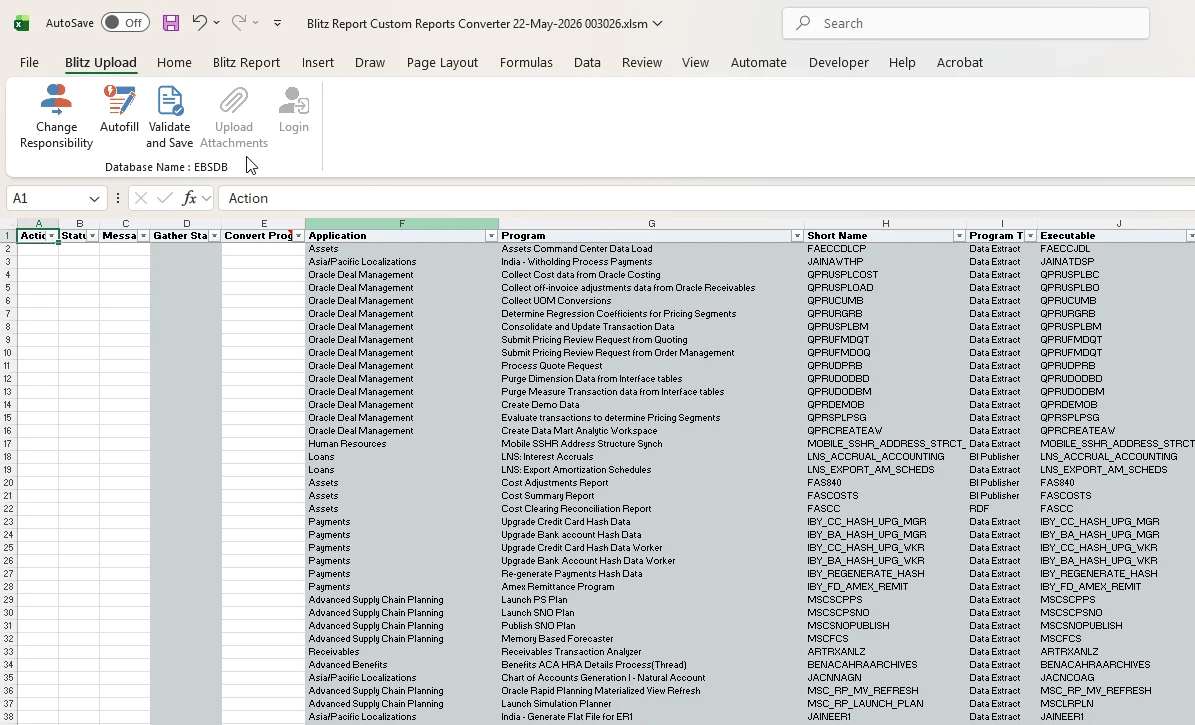The image size is (1195, 725).
Task: Open the Excel app icon menu
Action: point(21,23)
